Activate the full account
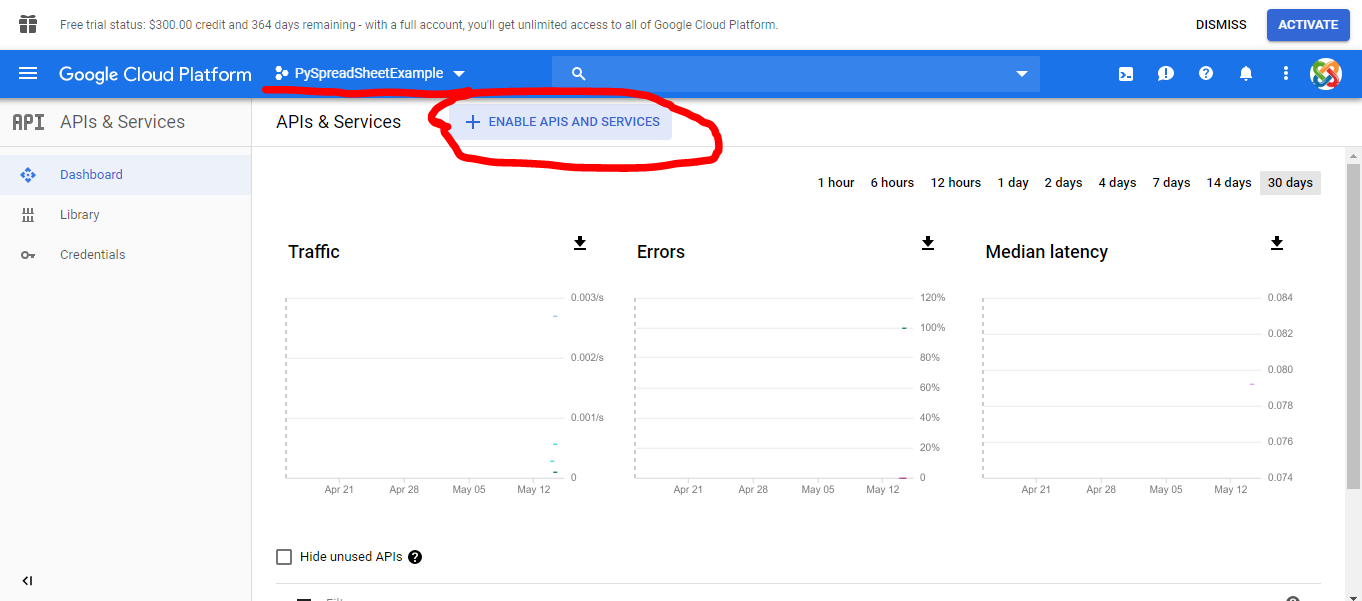 (1308, 24)
